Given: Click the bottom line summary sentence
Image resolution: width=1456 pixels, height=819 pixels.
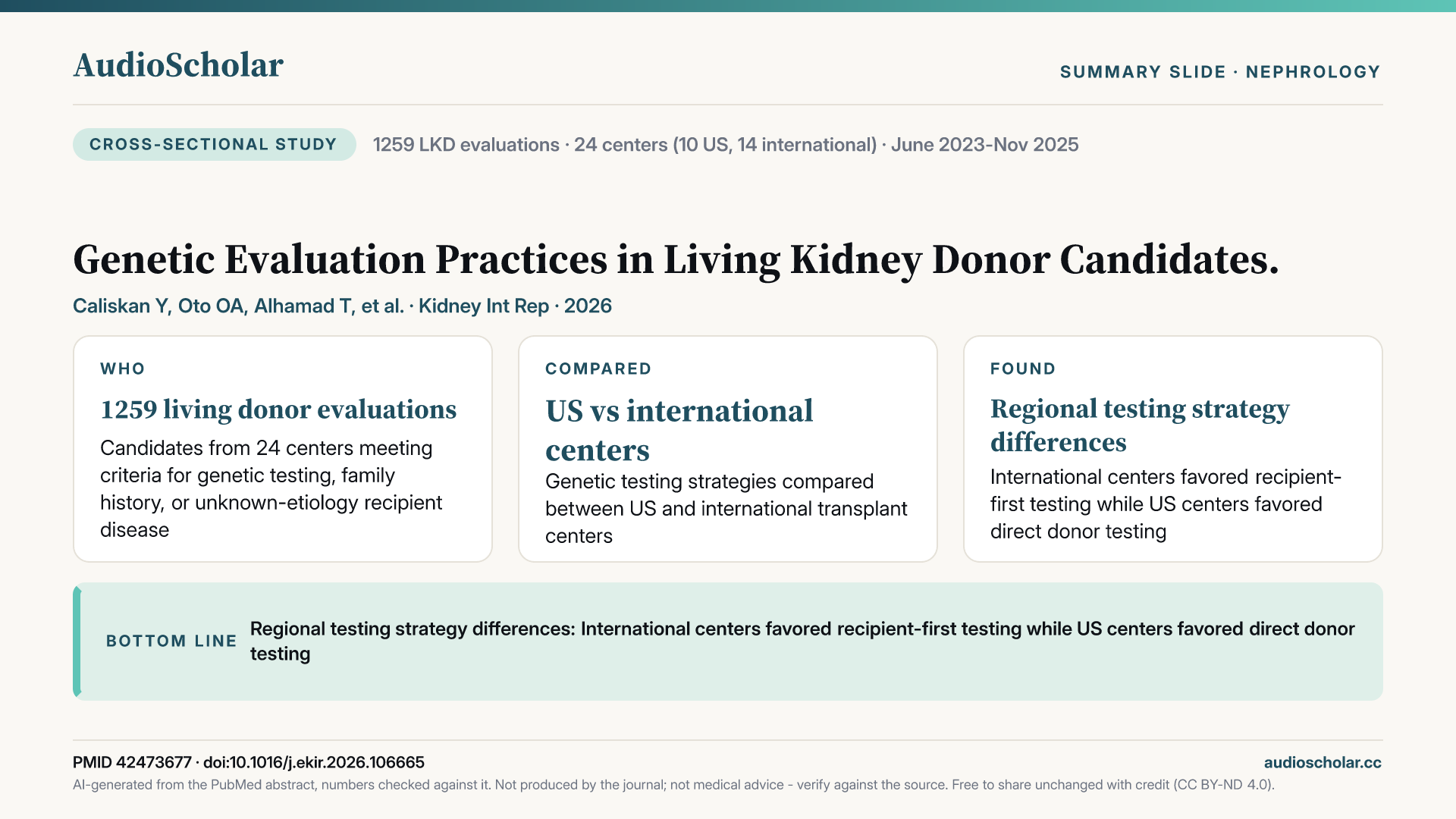Looking at the screenshot, I should point(802,641).
